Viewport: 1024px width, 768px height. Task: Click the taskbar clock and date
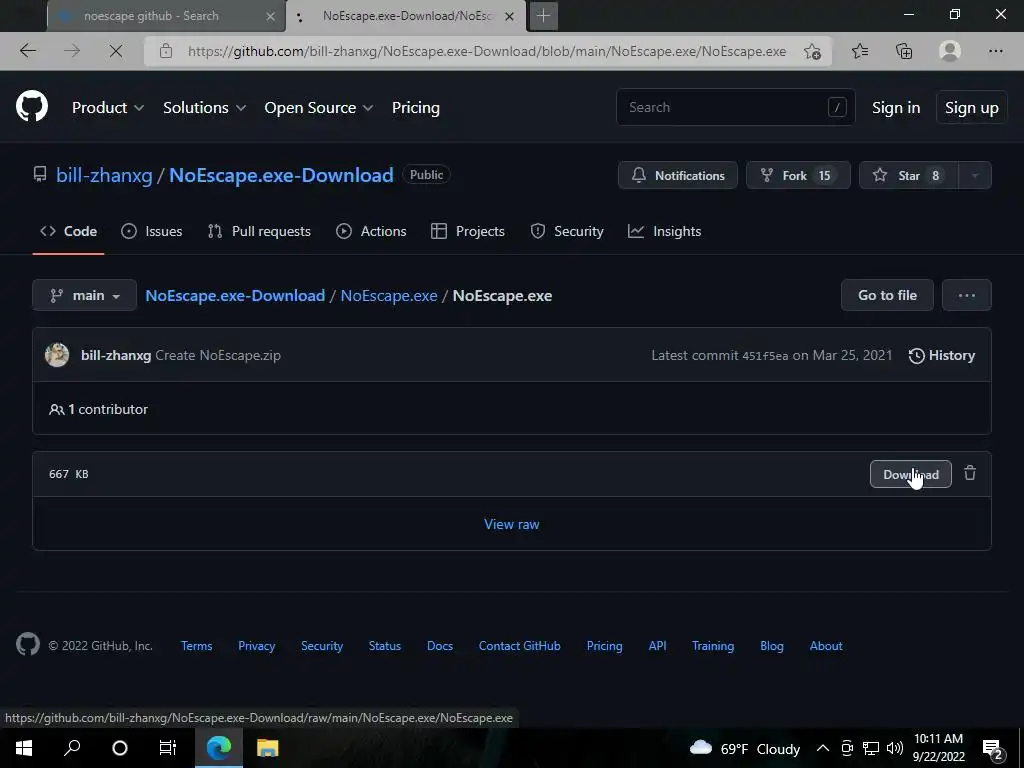pyautogui.click(x=938, y=748)
